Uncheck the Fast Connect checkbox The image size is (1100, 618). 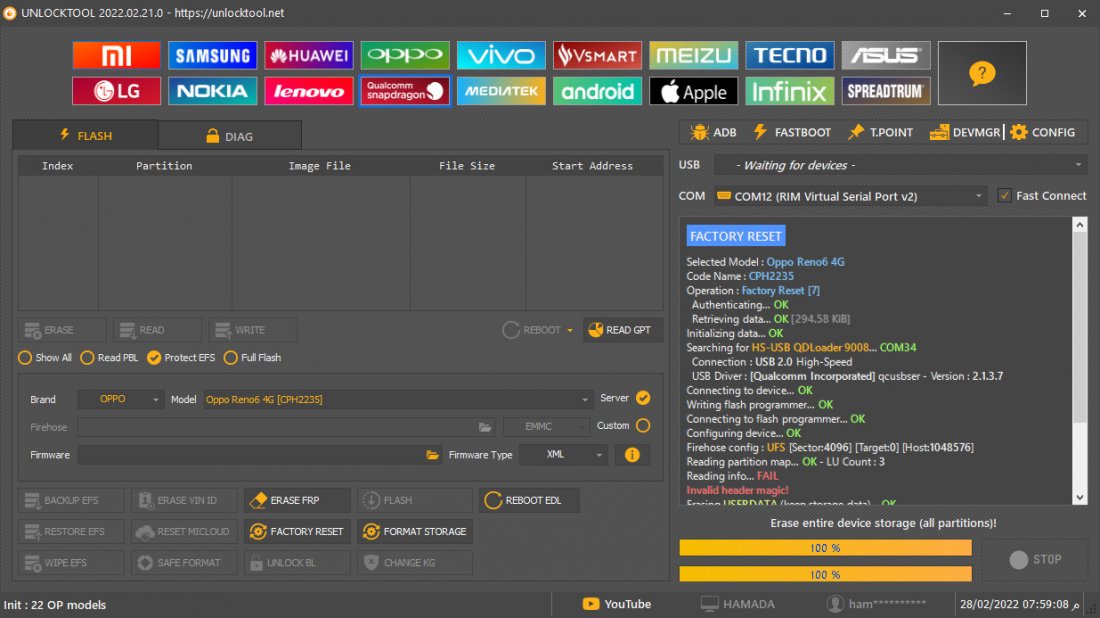click(x=1005, y=196)
